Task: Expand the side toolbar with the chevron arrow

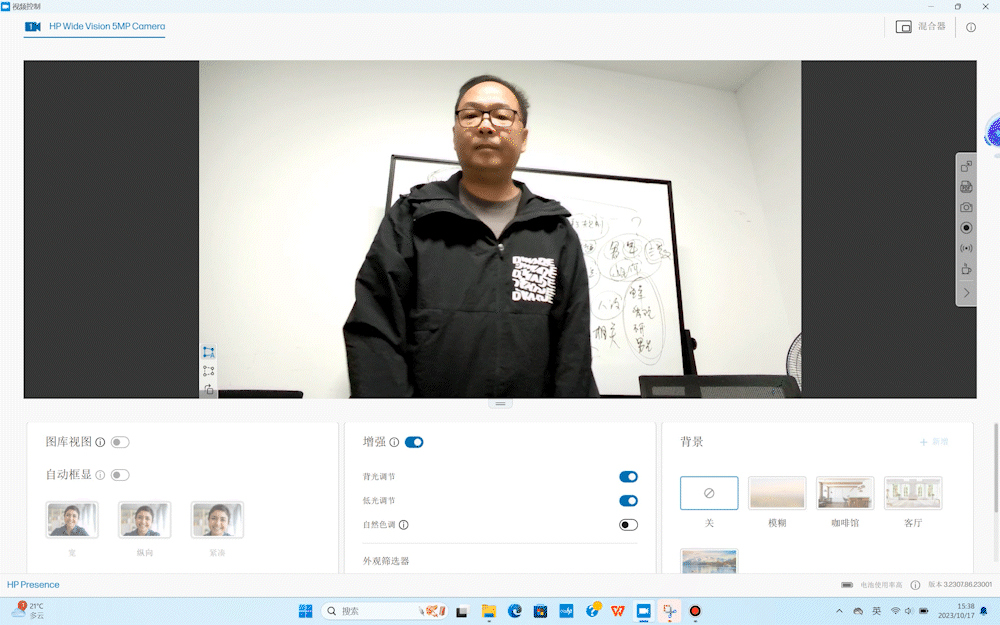Action: click(966, 293)
